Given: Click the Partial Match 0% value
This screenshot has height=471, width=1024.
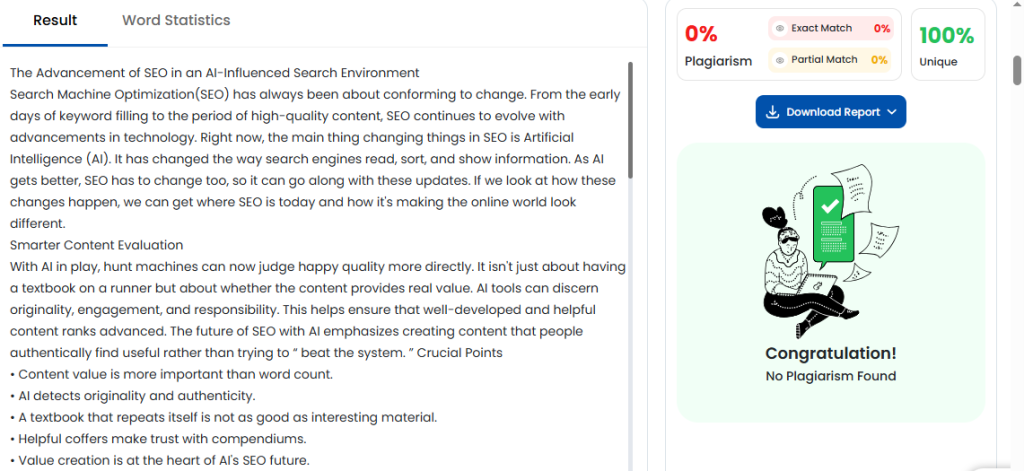Looking at the screenshot, I should (x=879, y=60).
